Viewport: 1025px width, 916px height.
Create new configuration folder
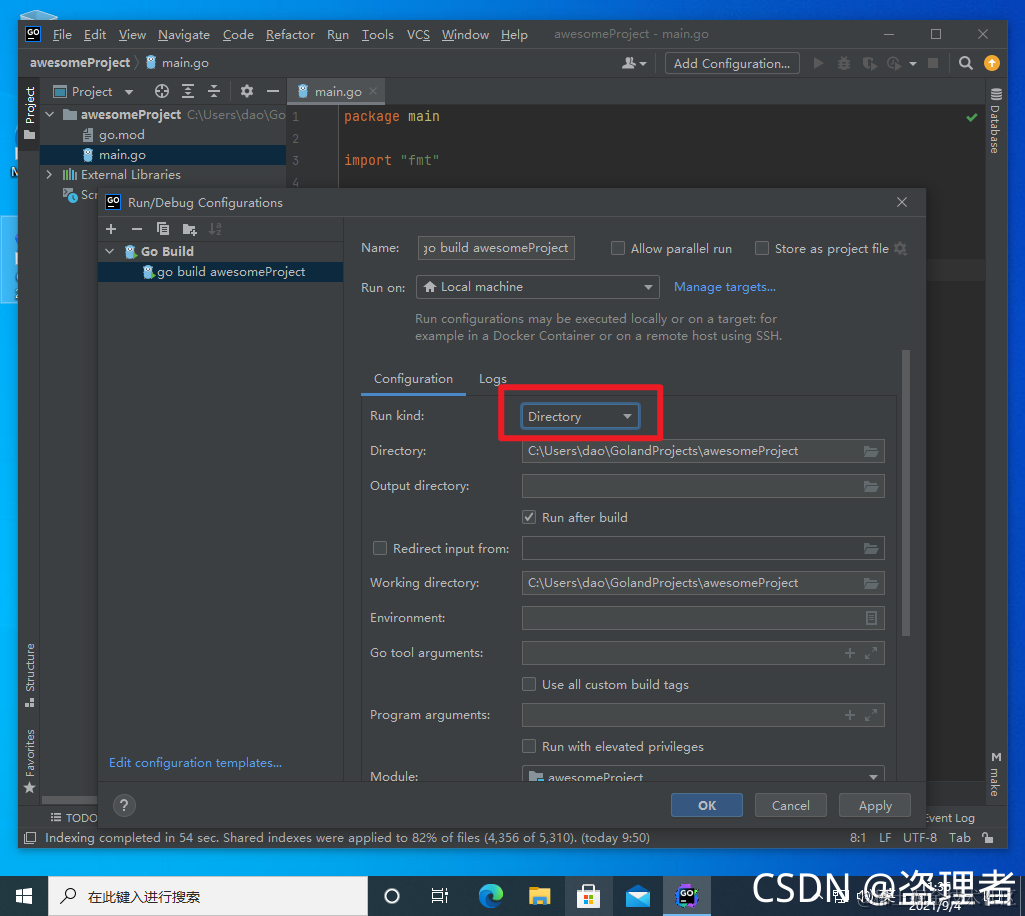pyautogui.click(x=190, y=229)
